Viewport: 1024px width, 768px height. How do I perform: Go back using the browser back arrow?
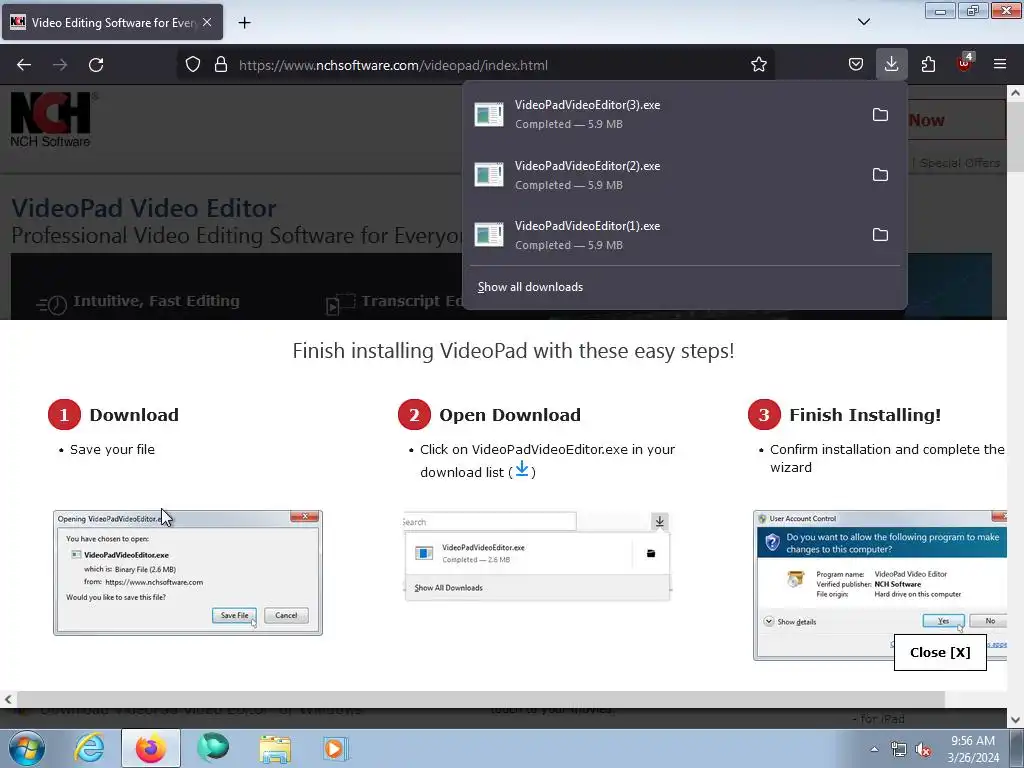tap(24, 65)
